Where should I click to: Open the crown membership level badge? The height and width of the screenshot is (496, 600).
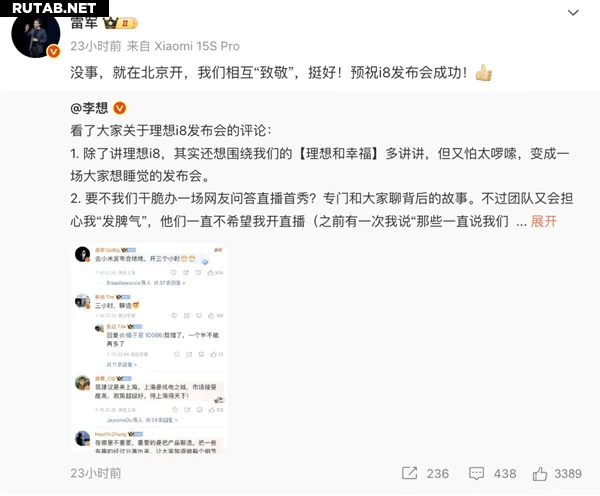[x=120, y=24]
